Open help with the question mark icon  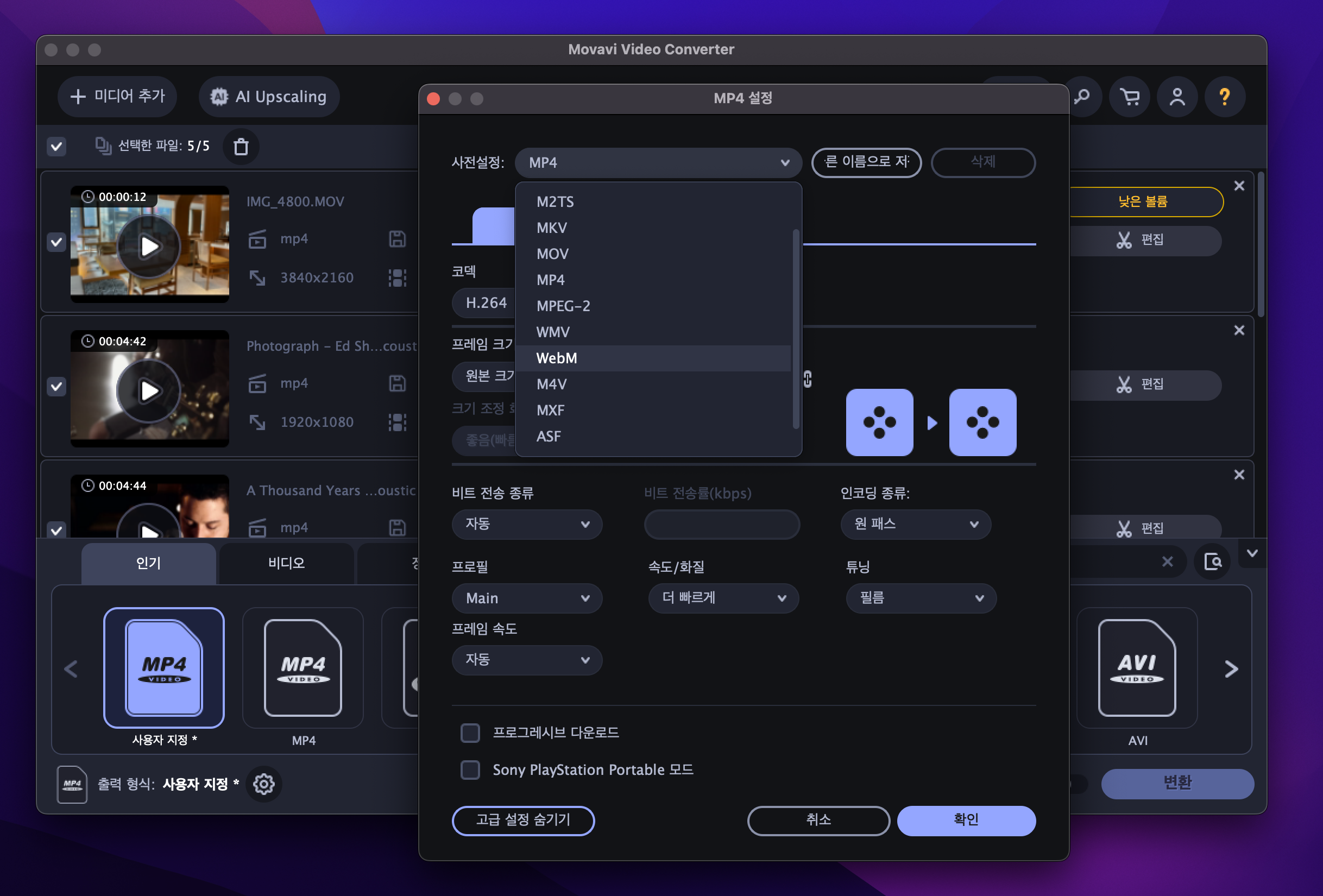1224,97
